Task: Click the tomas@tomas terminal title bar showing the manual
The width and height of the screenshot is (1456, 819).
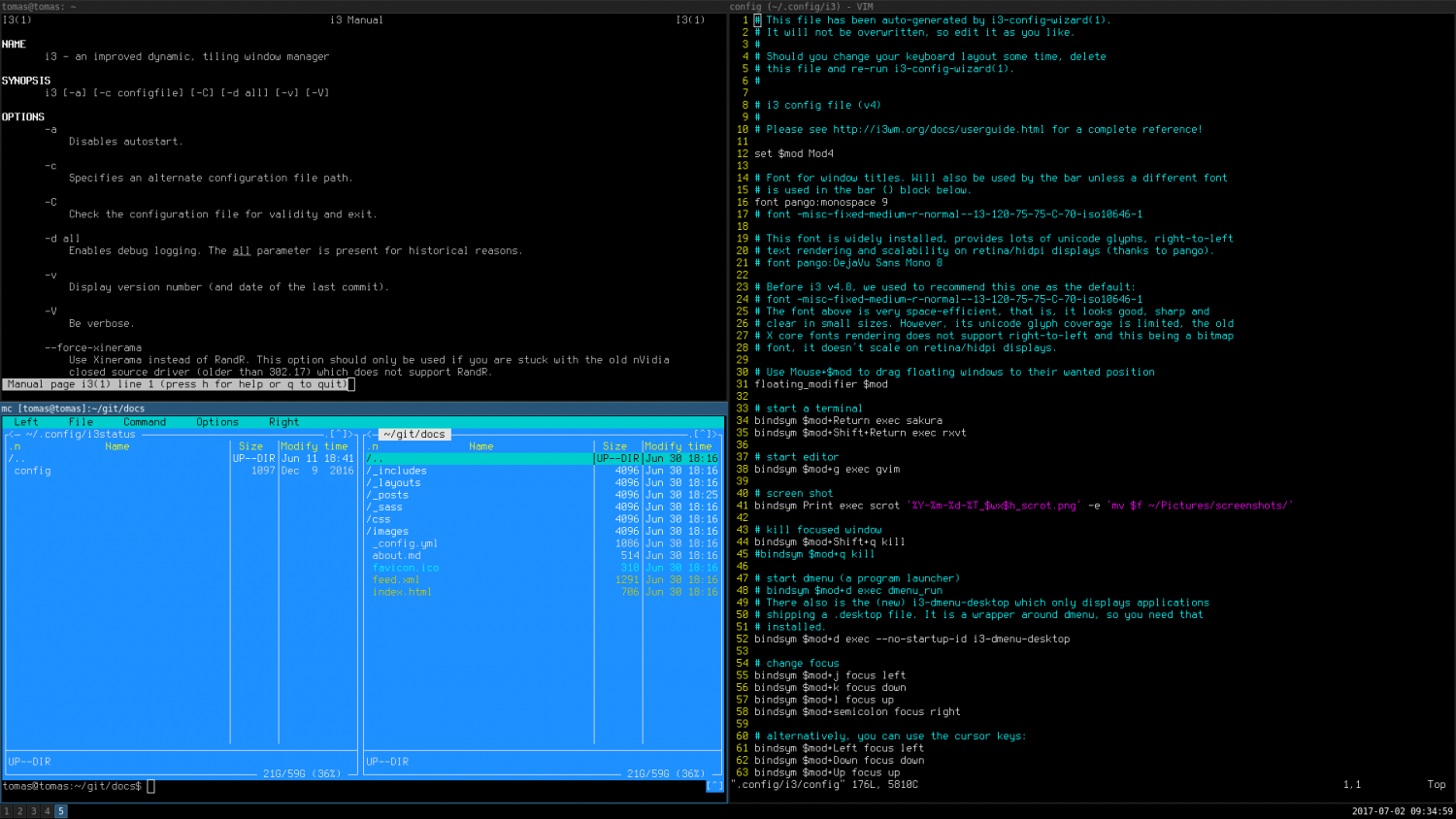Action: tap(364, 6)
